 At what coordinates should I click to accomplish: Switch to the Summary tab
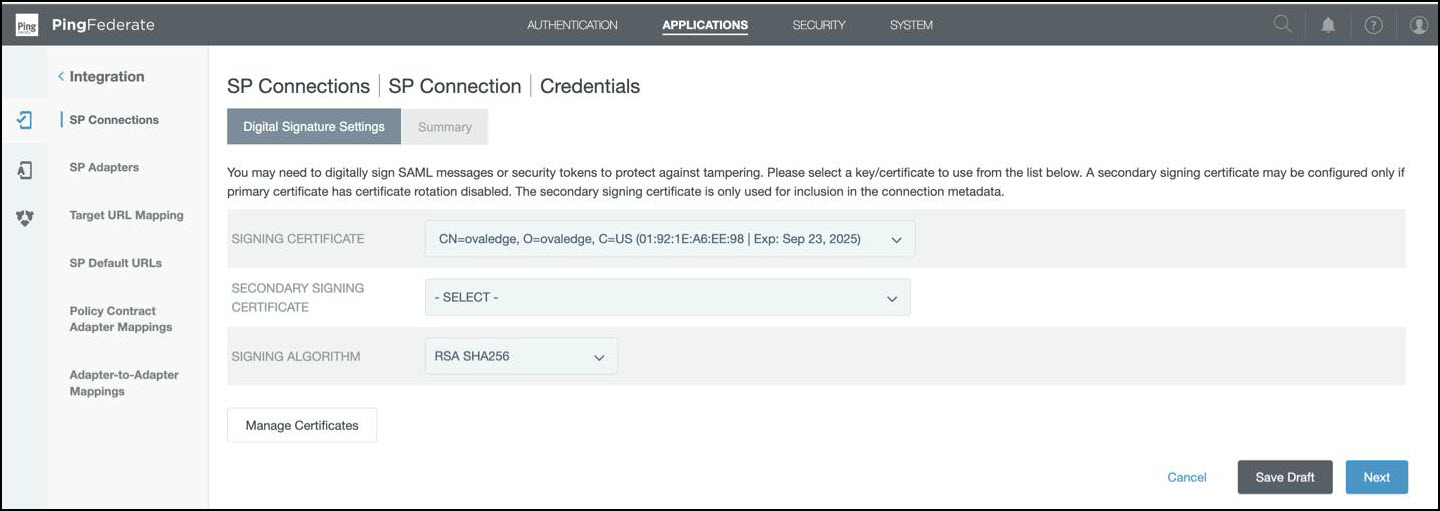click(445, 127)
